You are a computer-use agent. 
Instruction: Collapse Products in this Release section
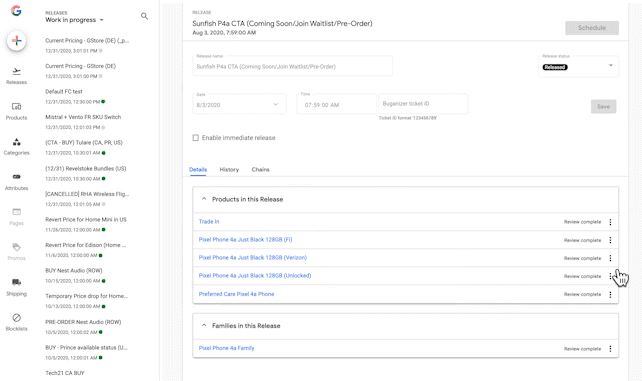pos(204,199)
